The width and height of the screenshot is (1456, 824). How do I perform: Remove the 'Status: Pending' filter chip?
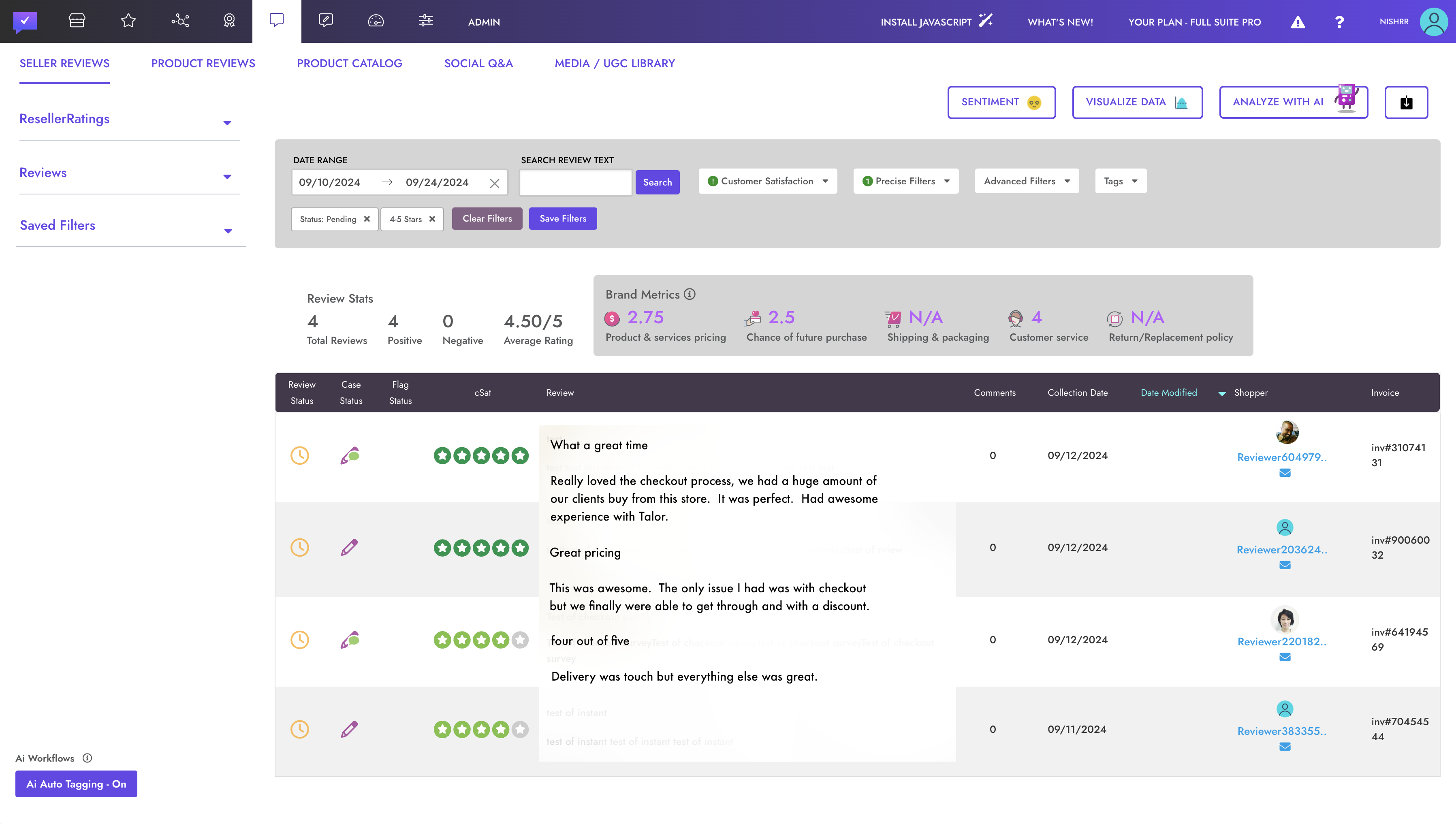[x=367, y=219]
